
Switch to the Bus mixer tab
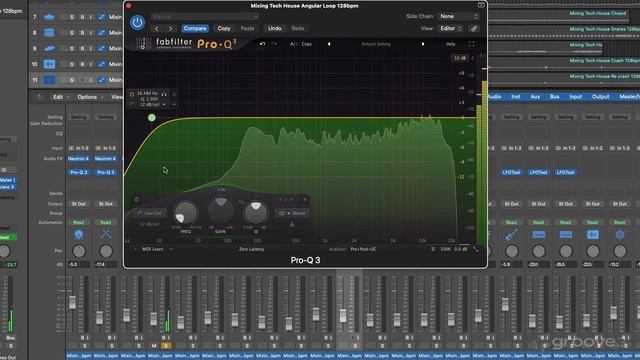tap(554, 97)
